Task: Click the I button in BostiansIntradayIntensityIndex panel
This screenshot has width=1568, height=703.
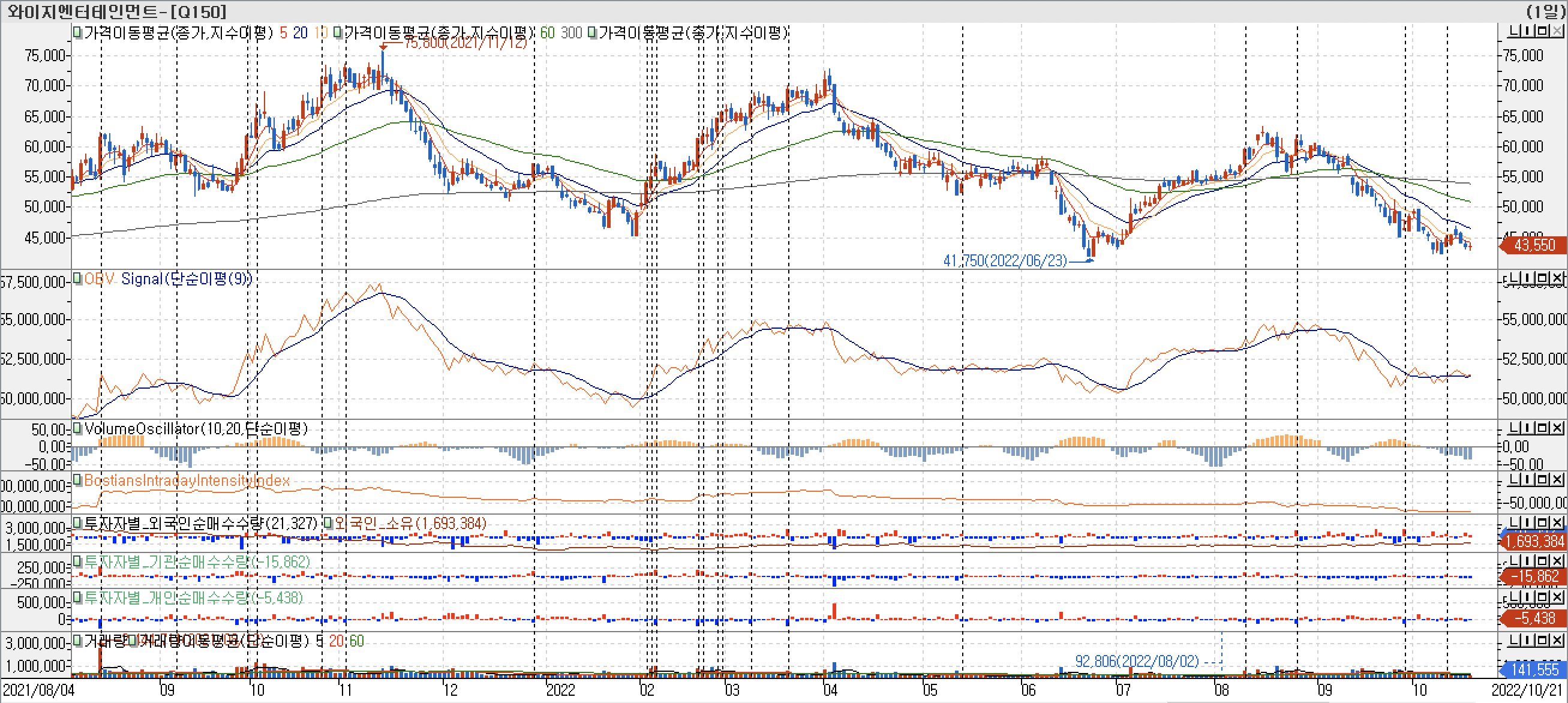Action: (x=1528, y=480)
